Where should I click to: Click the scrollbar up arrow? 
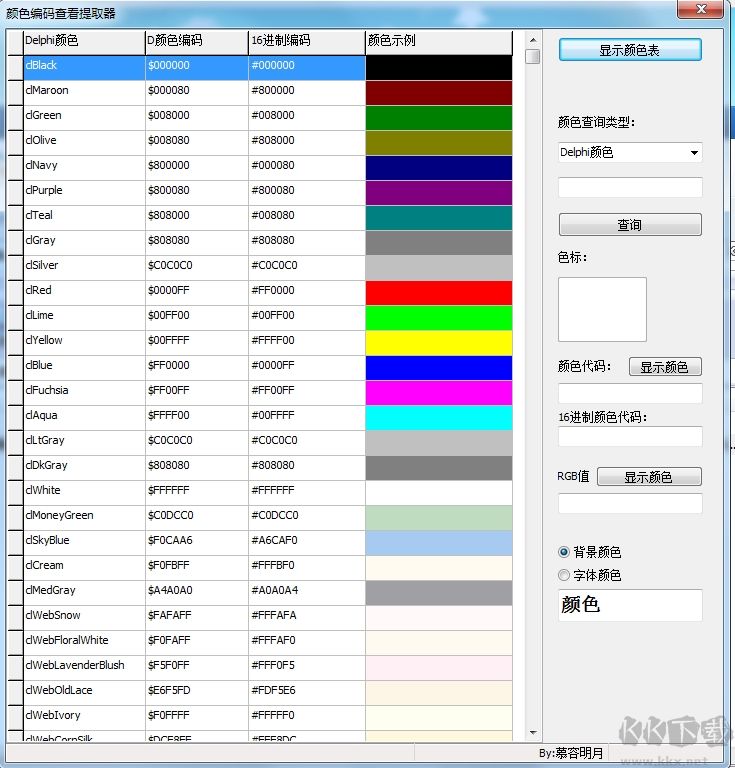pos(532,38)
